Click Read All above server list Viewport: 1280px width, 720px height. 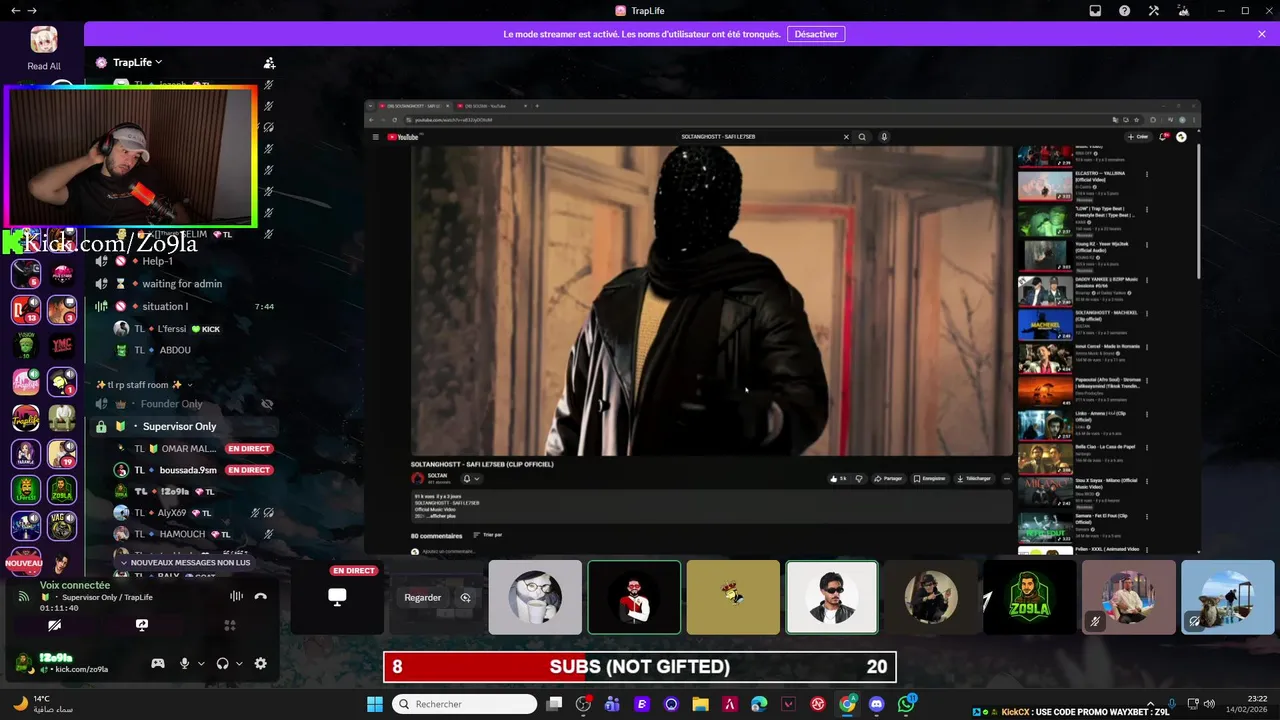43,66
